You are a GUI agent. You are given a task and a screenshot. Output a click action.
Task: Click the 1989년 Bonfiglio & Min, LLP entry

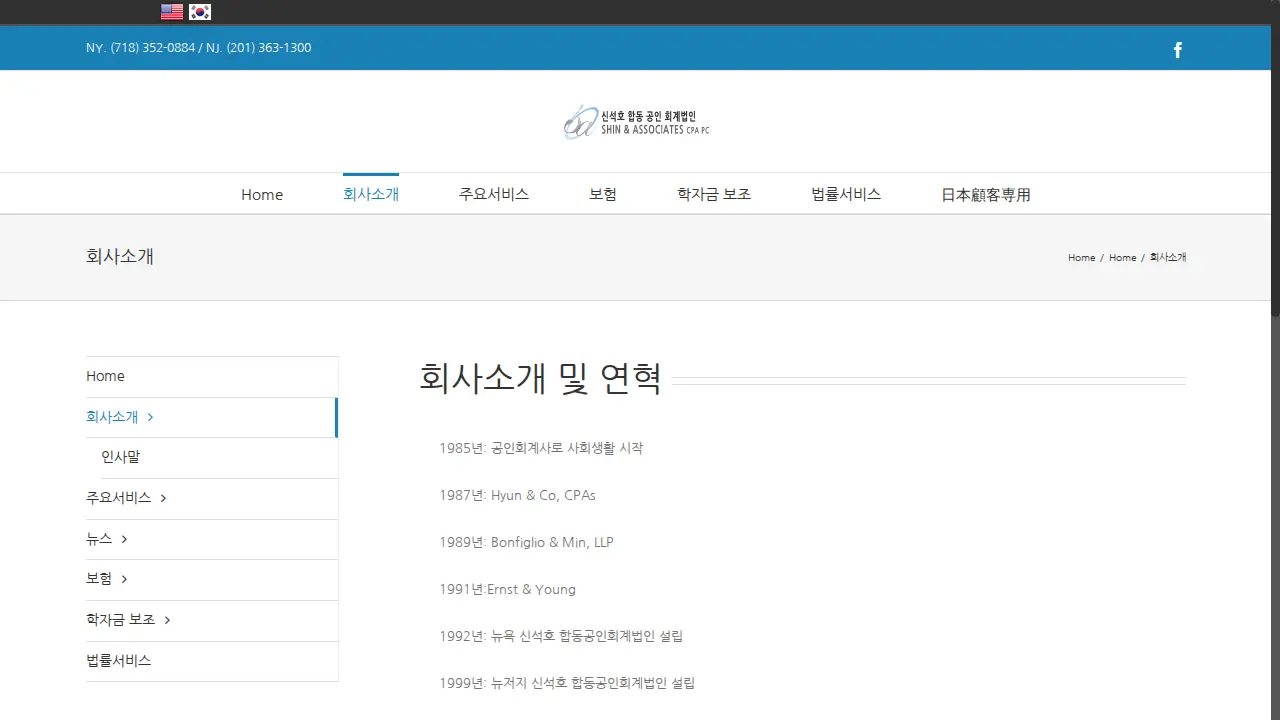(x=526, y=542)
